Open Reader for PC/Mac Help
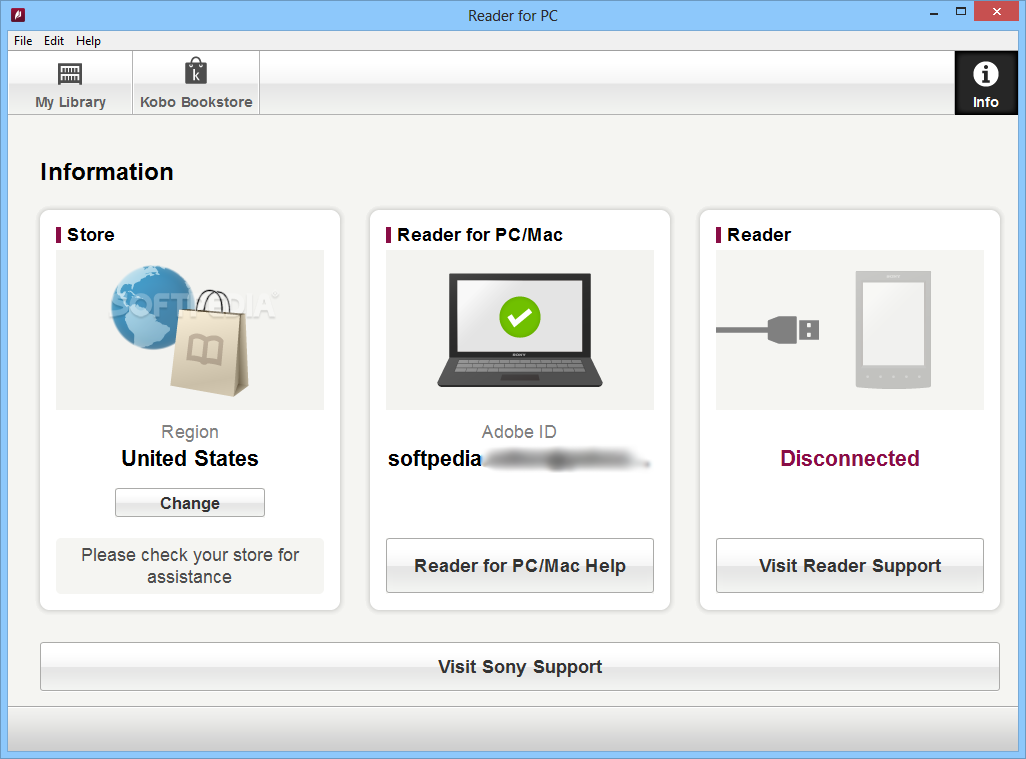Viewport: 1026px width, 759px height. coord(520,565)
